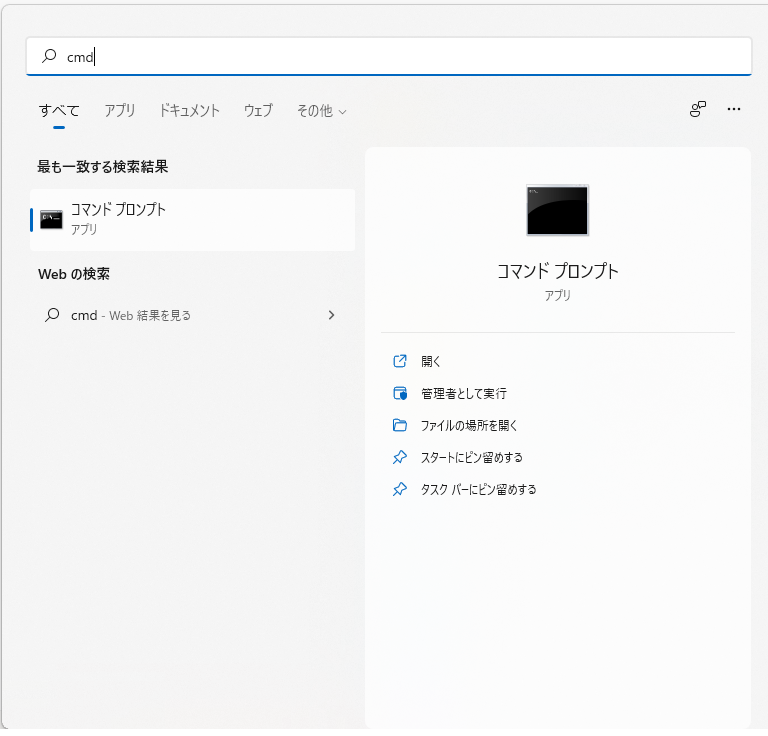Image resolution: width=768 pixels, height=736 pixels.
Task: Click the search magnifier icon in search box
Action: pyautogui.click(x=49, y=56)
